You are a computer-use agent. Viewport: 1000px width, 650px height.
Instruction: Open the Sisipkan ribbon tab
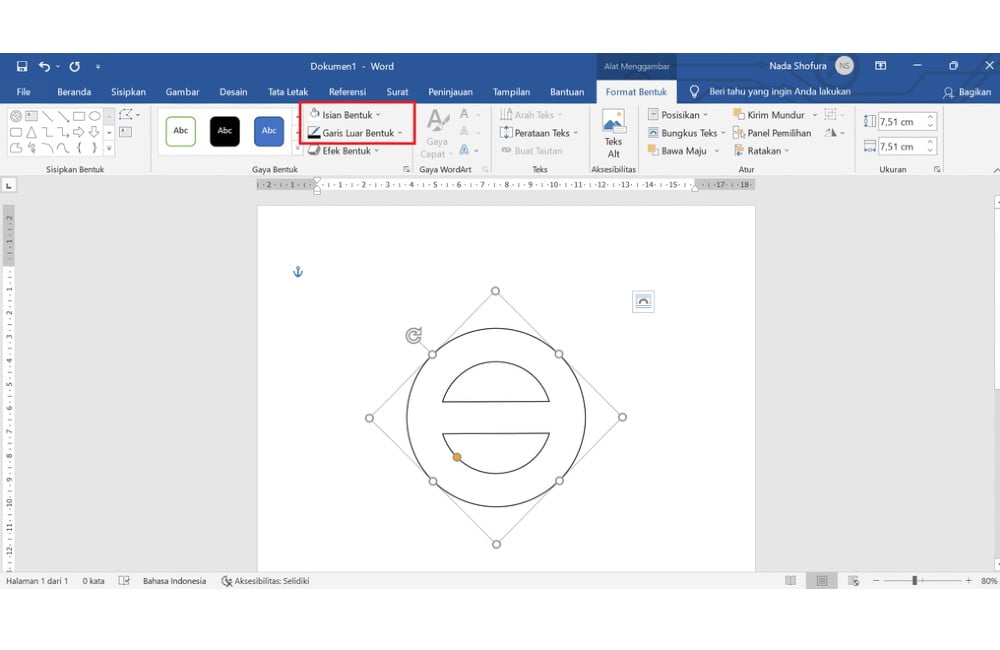point(128,91)
